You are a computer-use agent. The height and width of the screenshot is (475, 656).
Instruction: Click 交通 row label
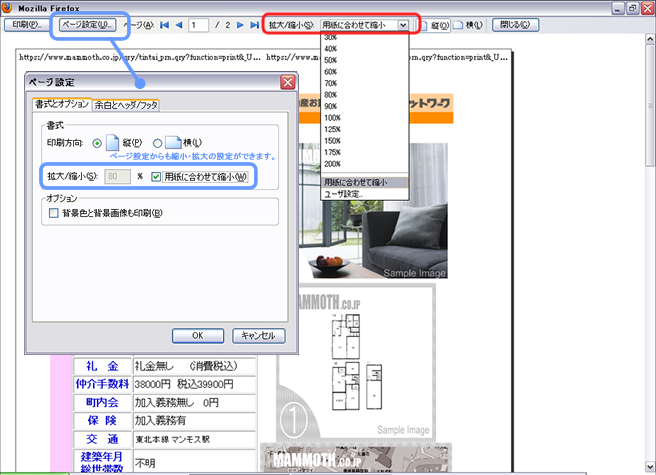102,439
